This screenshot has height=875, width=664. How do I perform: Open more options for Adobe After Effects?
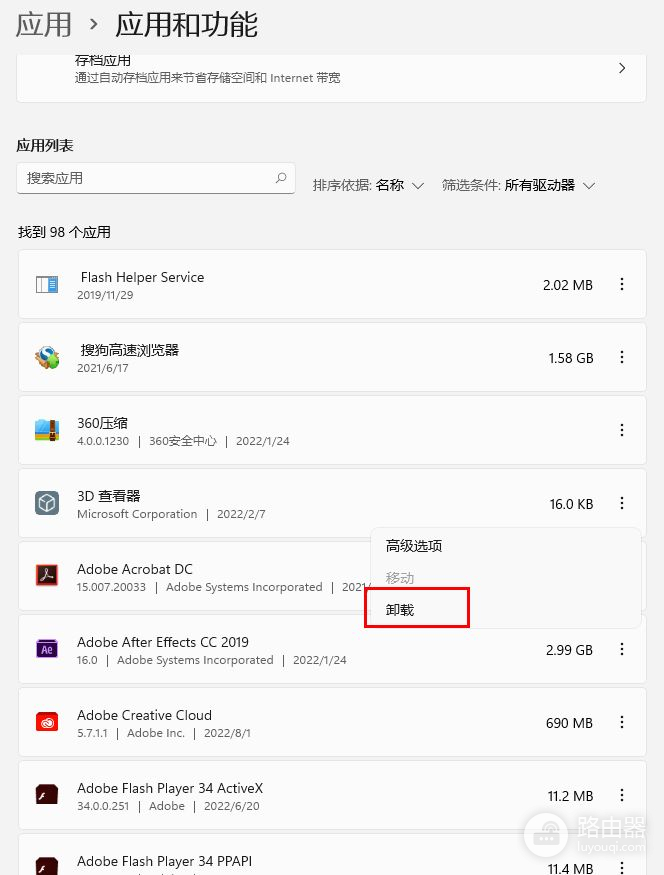pos(622,649)
